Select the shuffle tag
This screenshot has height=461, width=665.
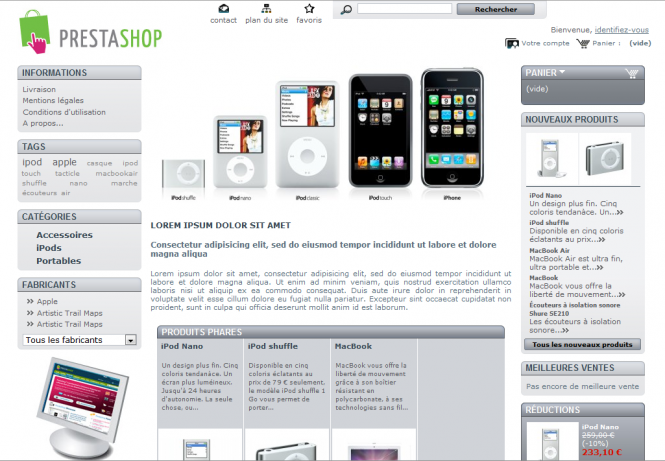[x=34, y=183]
